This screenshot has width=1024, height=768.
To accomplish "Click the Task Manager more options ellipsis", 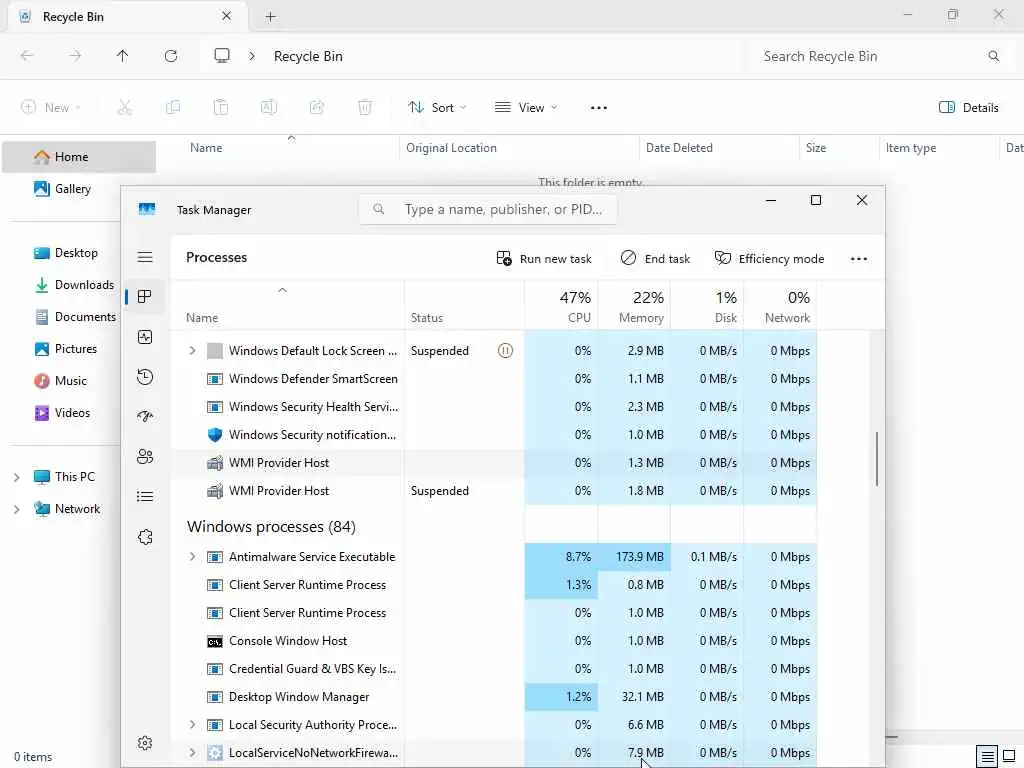I will pyautogui.click(x=859, y=259).
